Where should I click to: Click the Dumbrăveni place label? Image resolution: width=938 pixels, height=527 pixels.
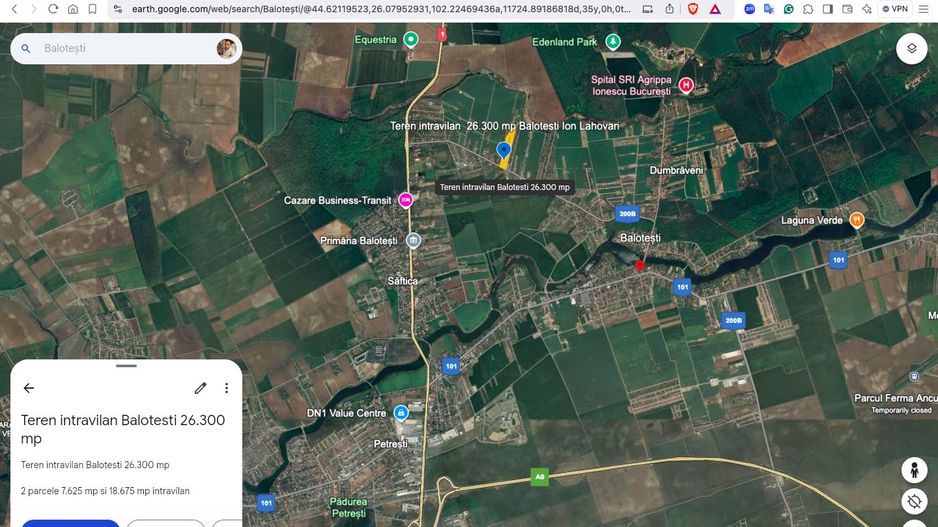(x=676, y=170)
